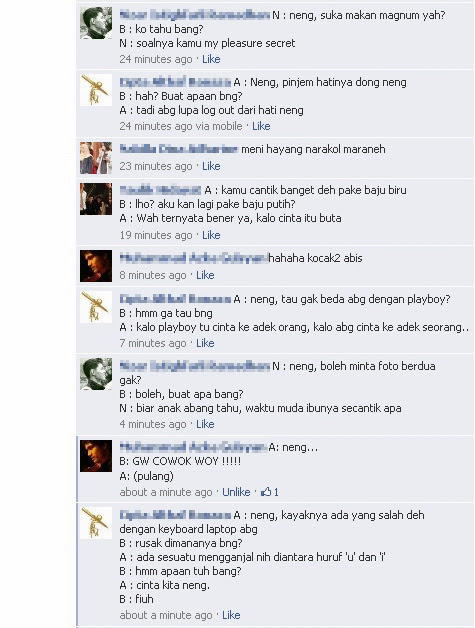Unlike the 'GW COWOK WOY' comment
The width and height of the screenshot is (475, 628).
tap(236, 492)
